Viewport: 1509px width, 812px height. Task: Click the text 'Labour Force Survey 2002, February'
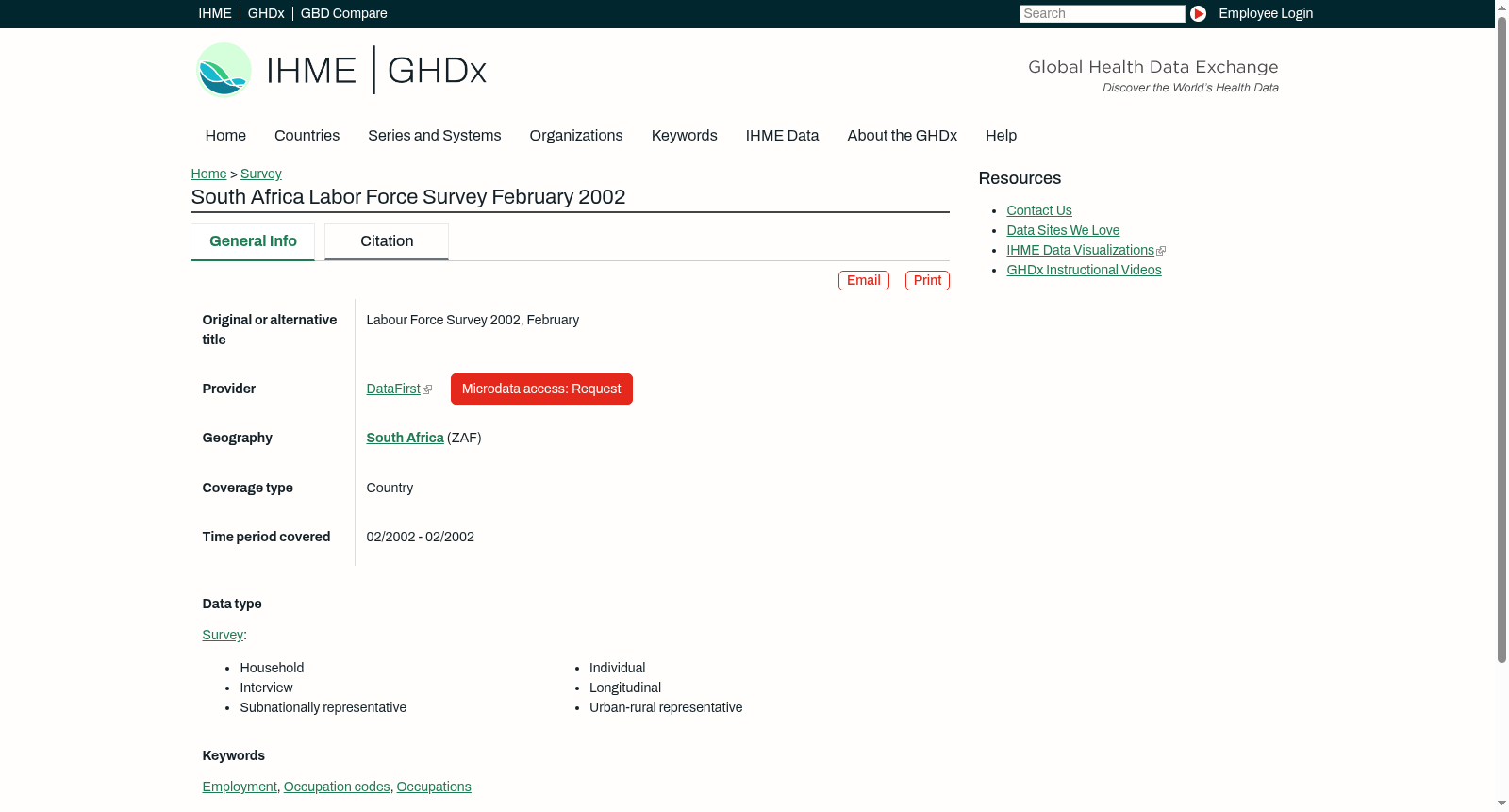click(473, 321)
